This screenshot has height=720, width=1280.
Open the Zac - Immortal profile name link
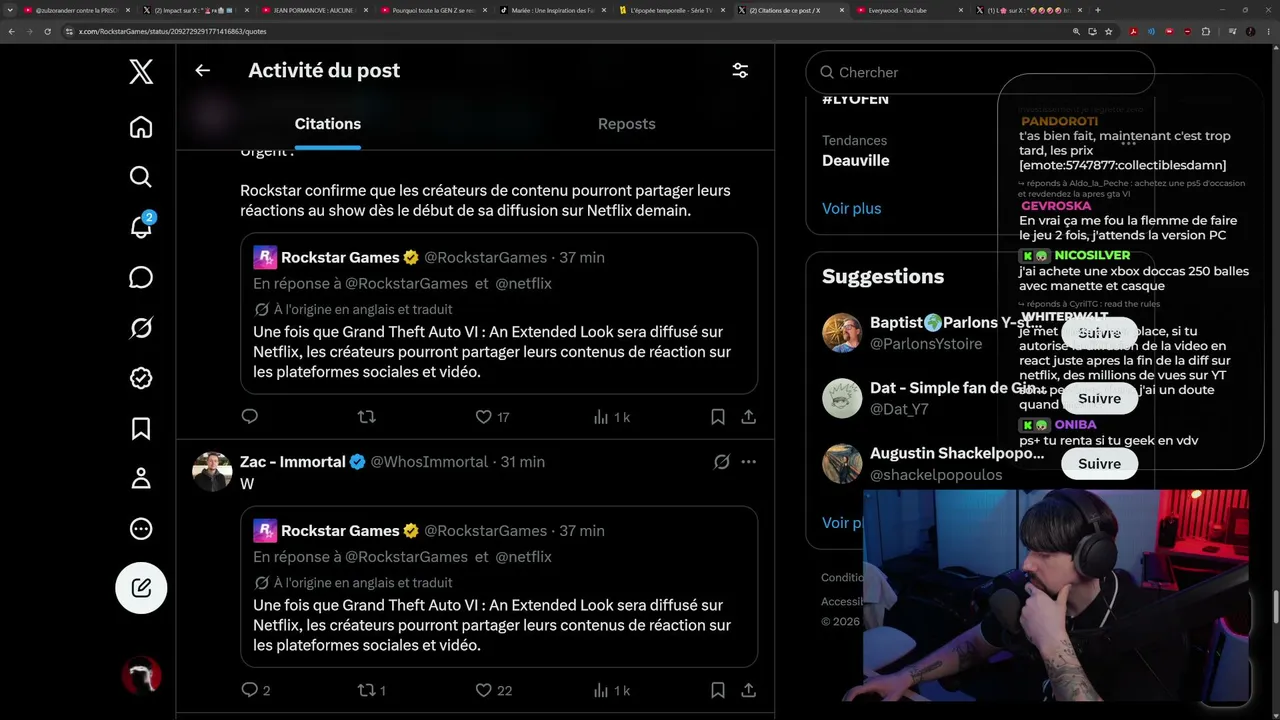293,462
